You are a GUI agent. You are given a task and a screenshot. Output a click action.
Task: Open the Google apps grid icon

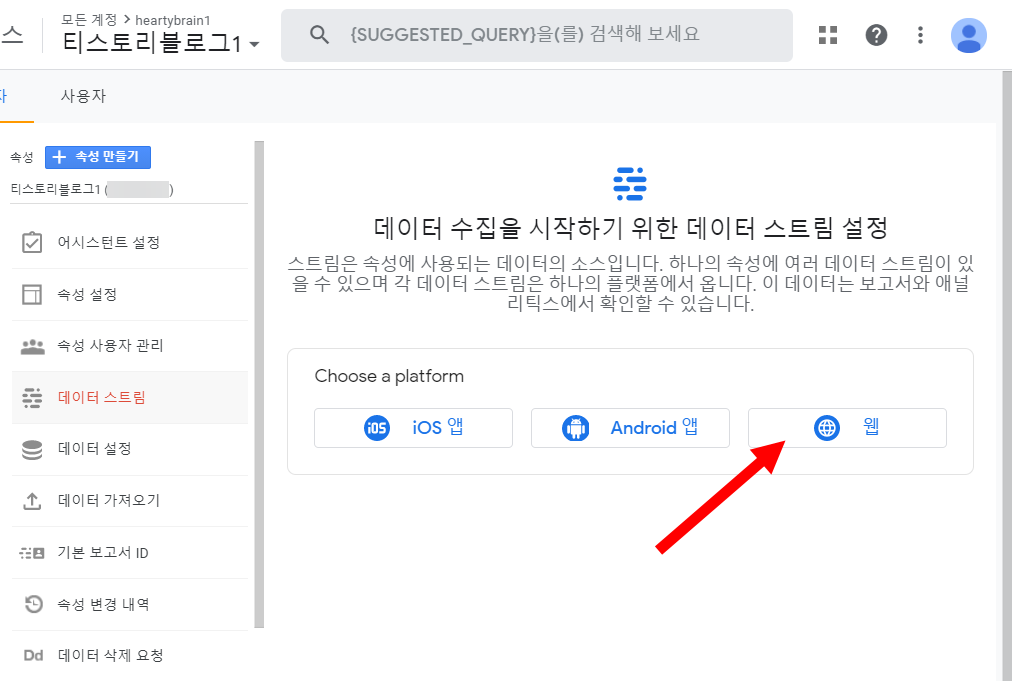coord(827,35)
